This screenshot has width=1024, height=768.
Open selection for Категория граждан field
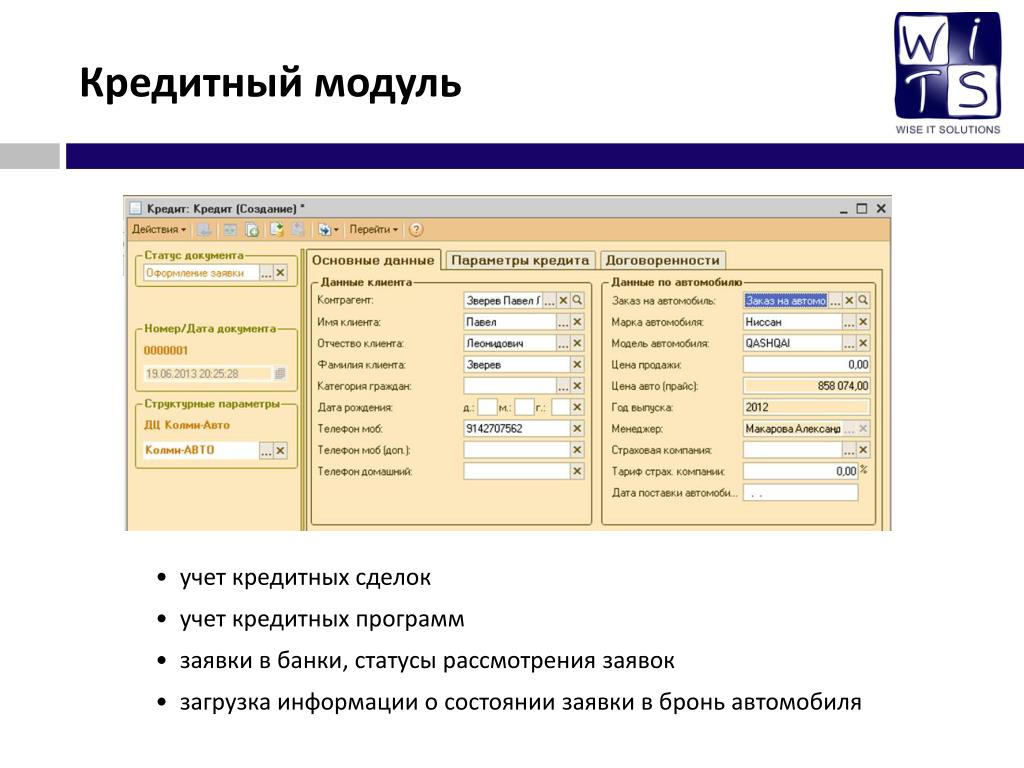563,386
